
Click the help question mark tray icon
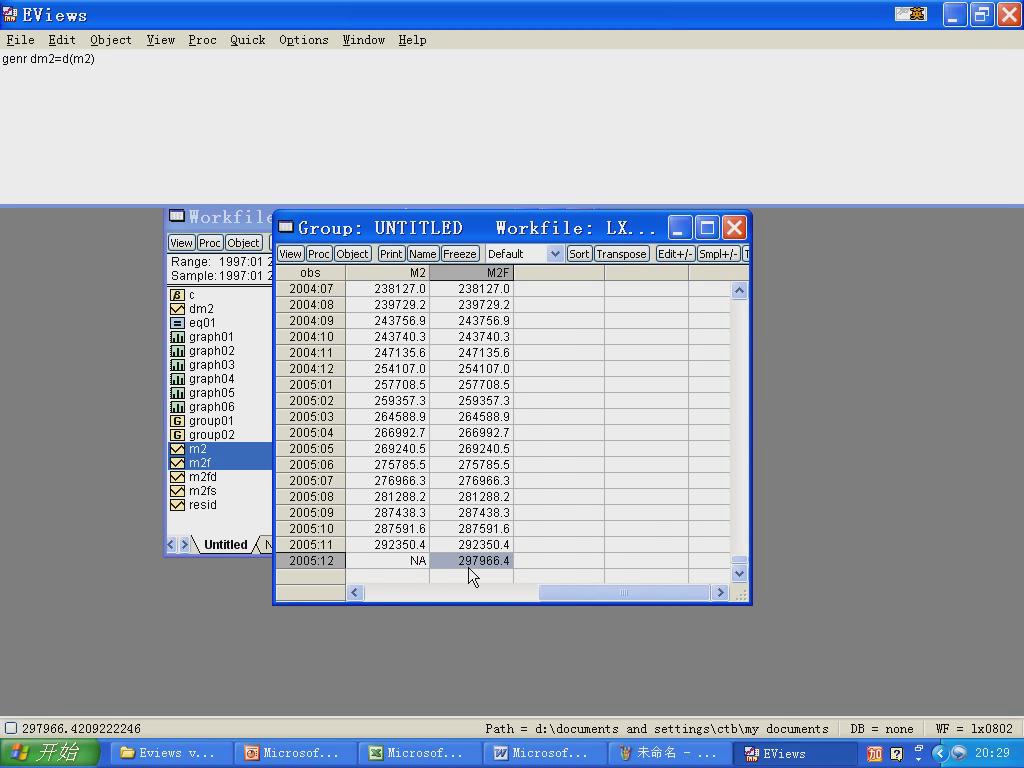pyautogui.click(x=897, y=754)
